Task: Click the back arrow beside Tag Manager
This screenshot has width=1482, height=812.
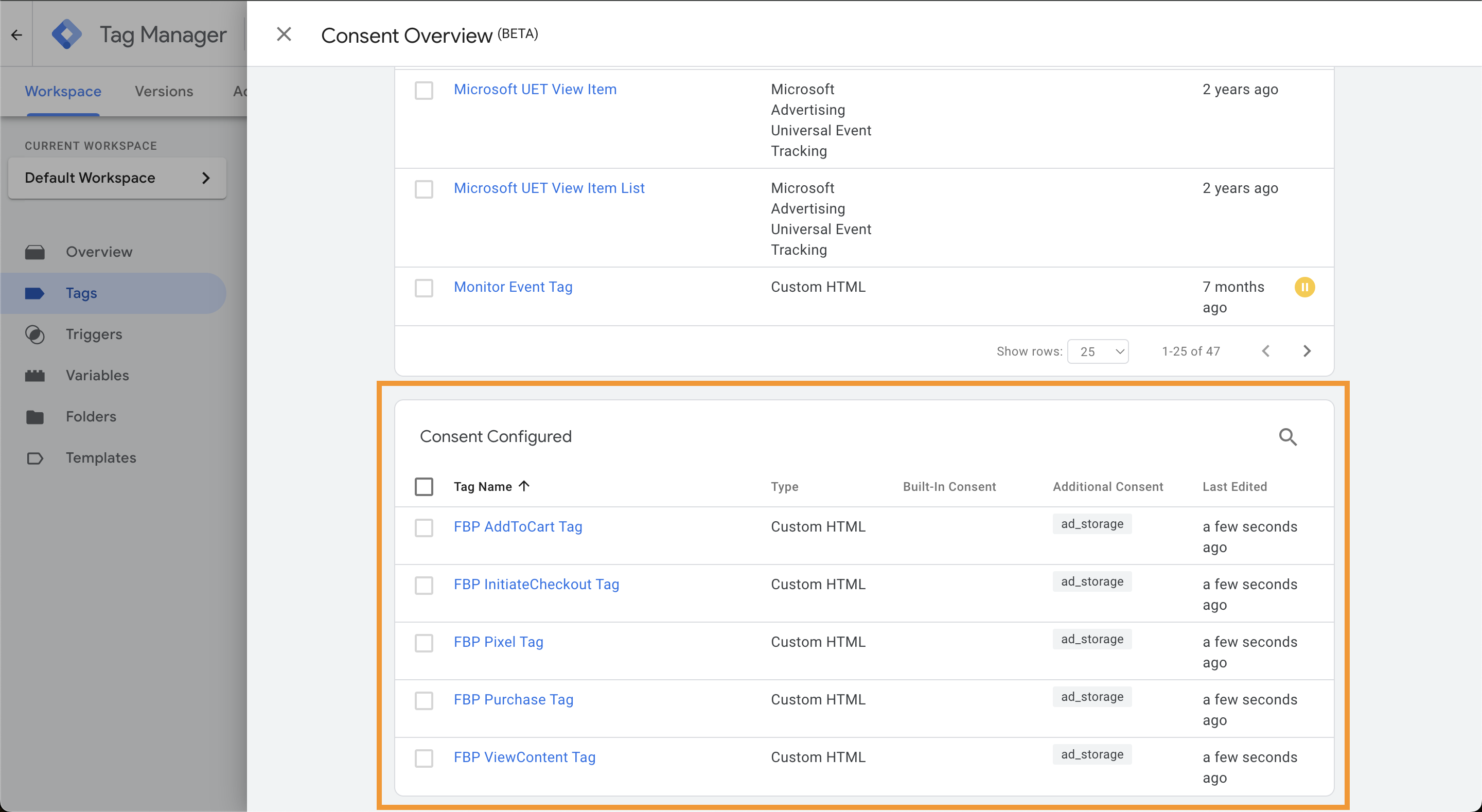Action: 16,35
